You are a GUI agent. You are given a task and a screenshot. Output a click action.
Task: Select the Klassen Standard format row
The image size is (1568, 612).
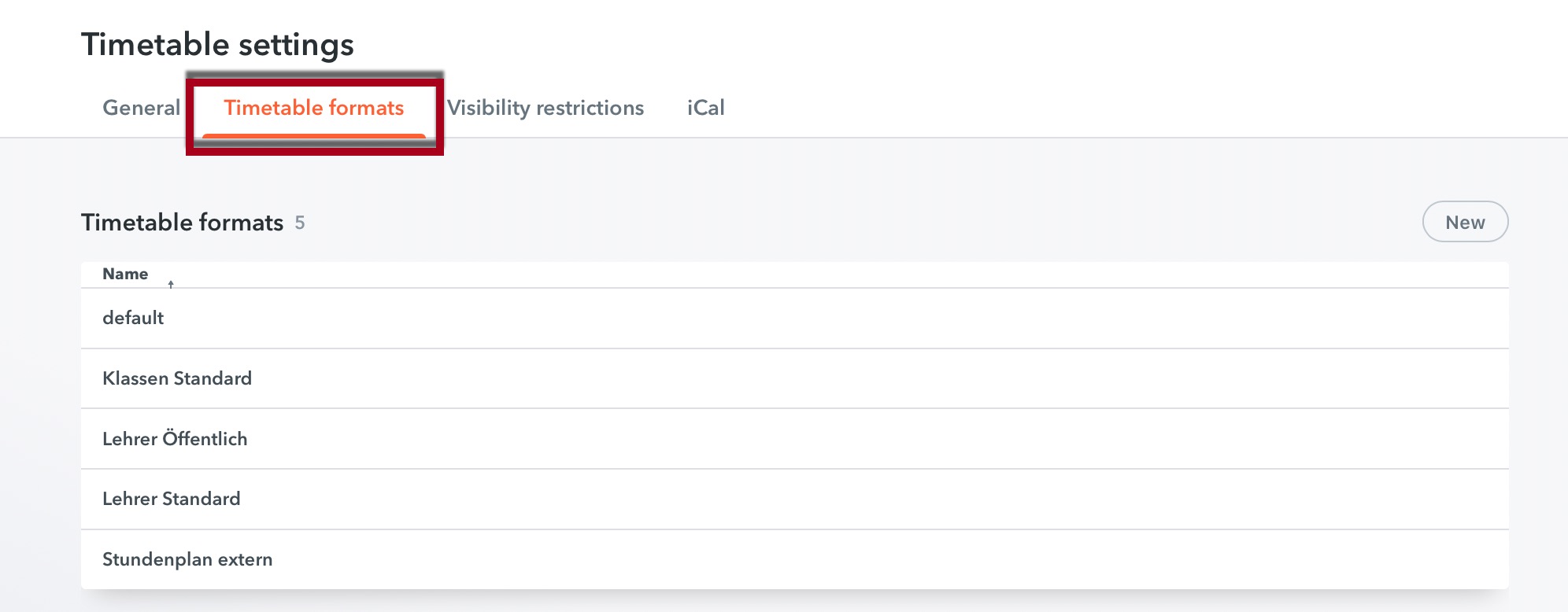[x=177, y=378]
